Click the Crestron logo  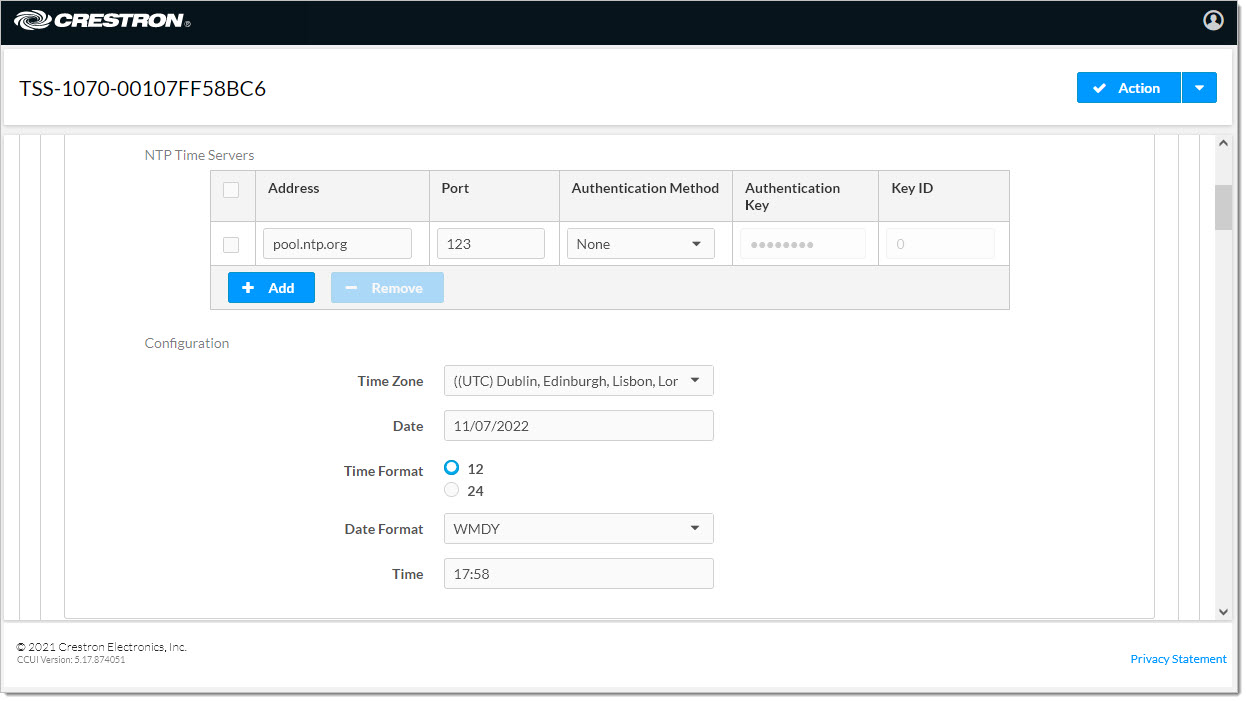pyautogui.click(x=102, y=20)
